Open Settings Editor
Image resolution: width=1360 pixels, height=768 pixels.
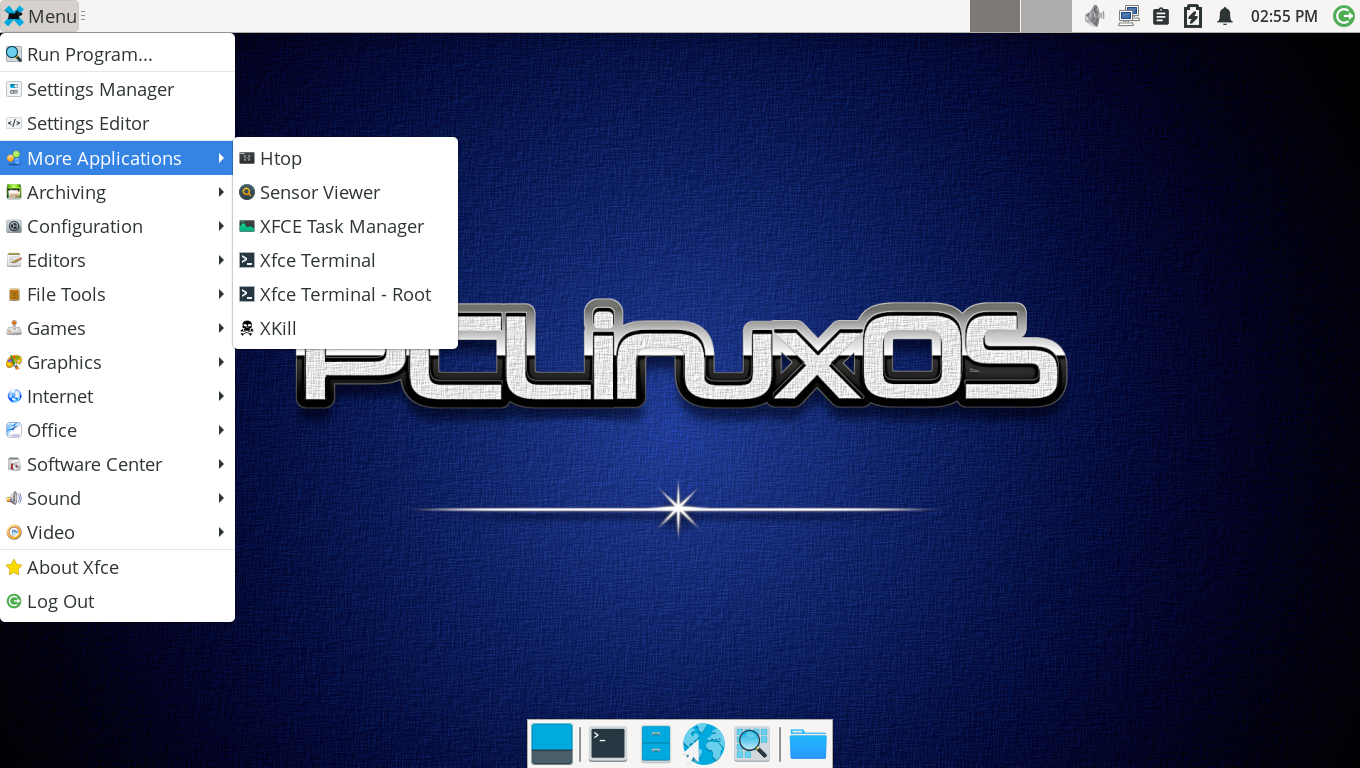117,123
